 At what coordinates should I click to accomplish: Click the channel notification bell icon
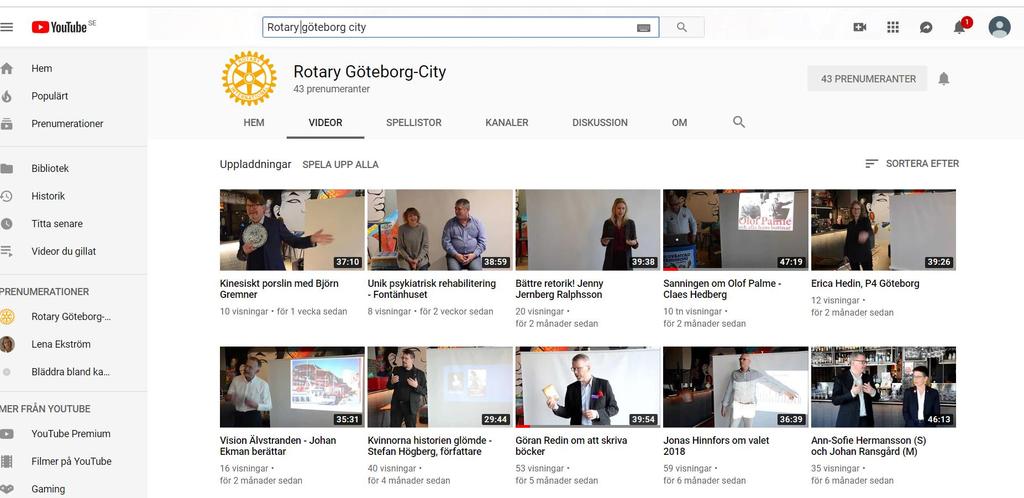944,79
